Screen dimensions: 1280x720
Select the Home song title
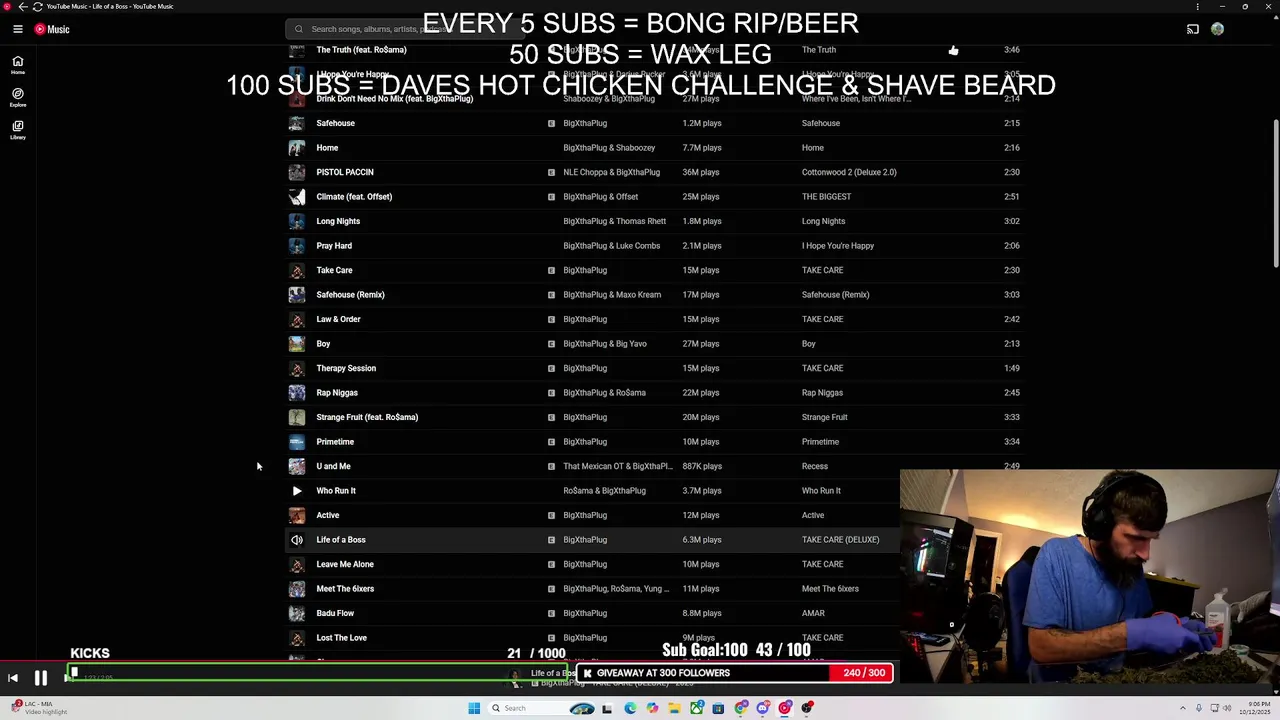point(327,148)
